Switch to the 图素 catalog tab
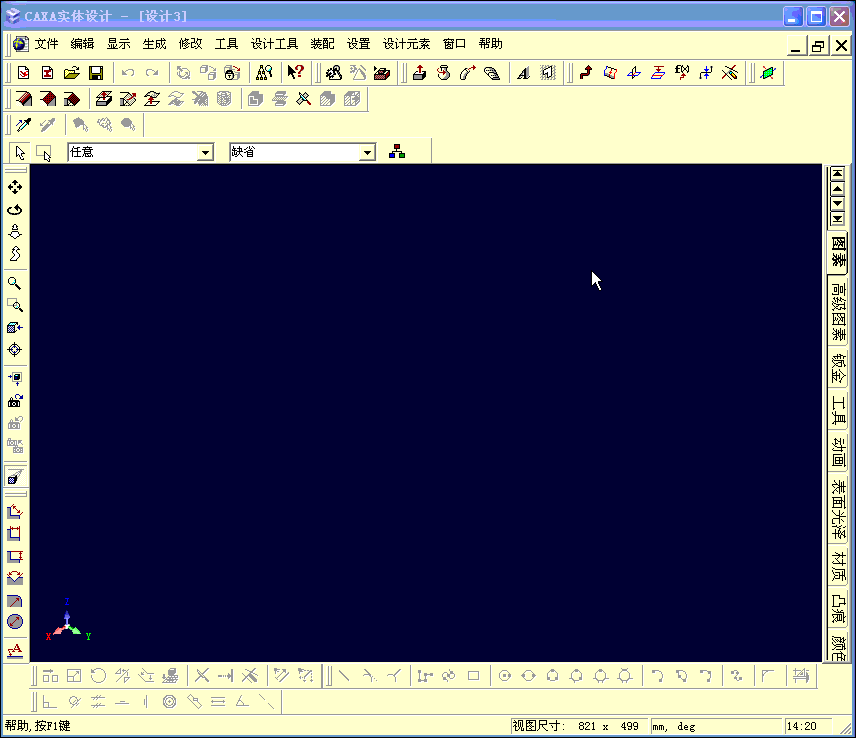The image size is (856, 738). (x=838, y=251)
